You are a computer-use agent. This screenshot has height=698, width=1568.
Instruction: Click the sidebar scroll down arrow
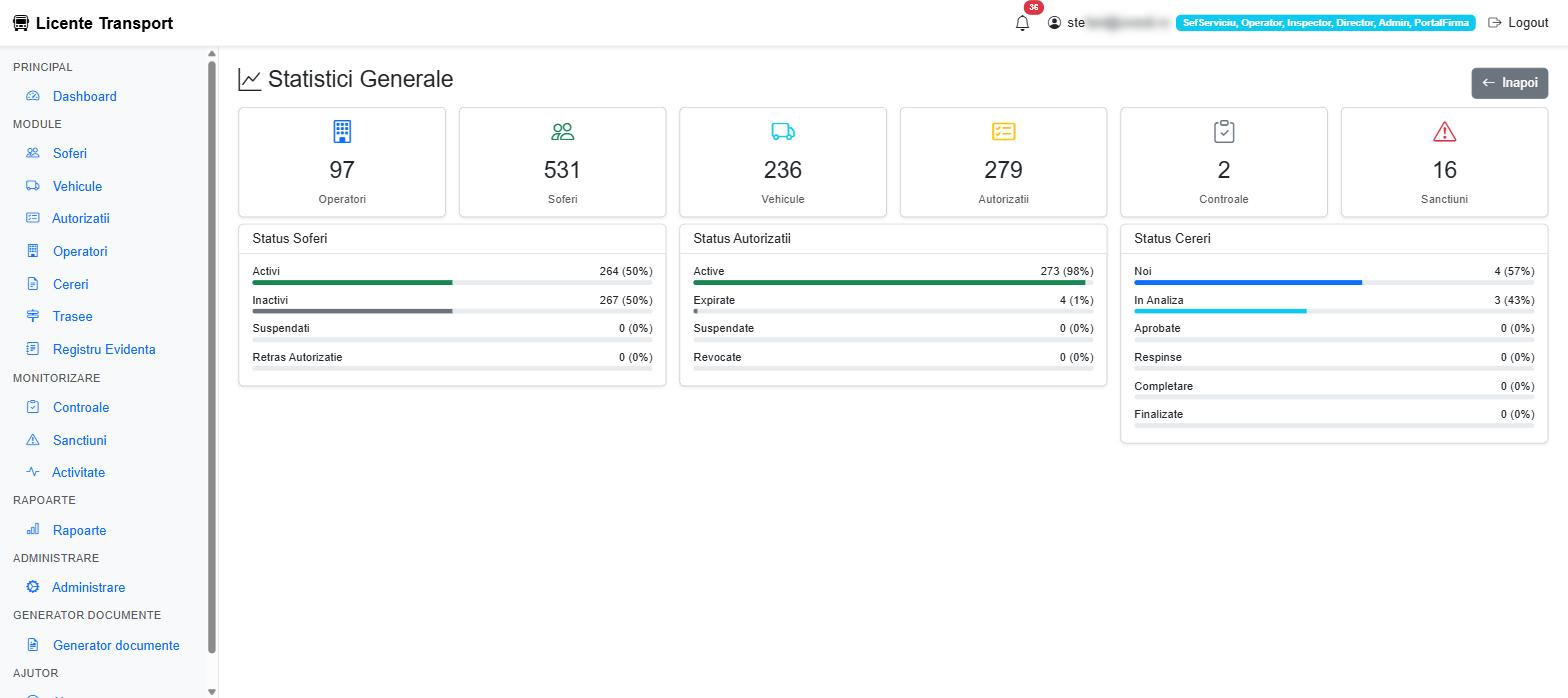tap(211, 691)
